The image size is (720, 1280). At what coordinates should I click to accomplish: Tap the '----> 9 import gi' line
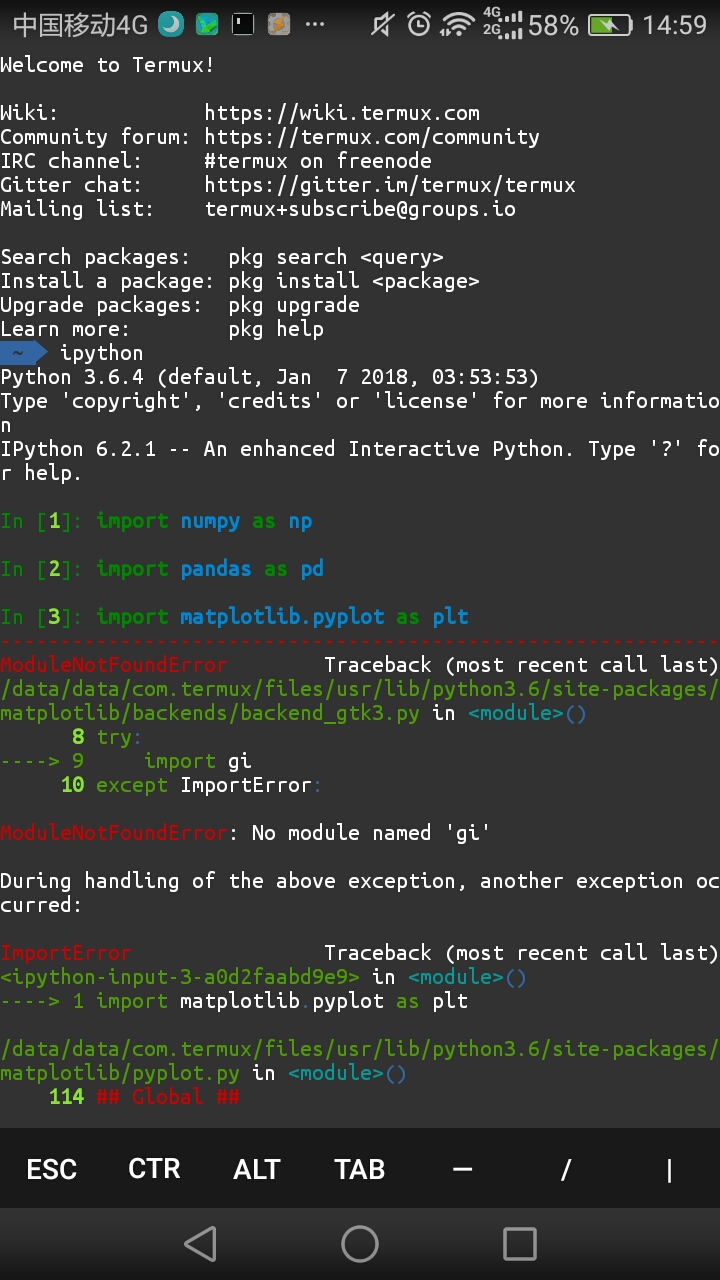[x=126, y=761]
